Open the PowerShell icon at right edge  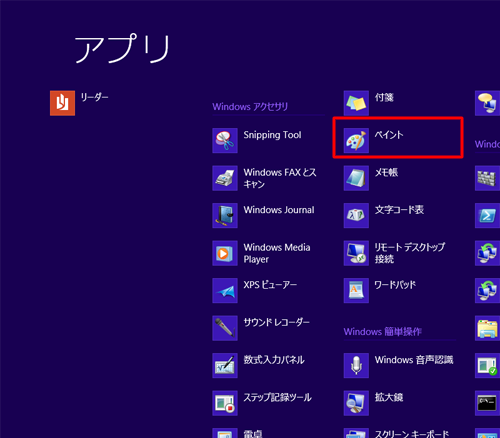tap(487, 215)
